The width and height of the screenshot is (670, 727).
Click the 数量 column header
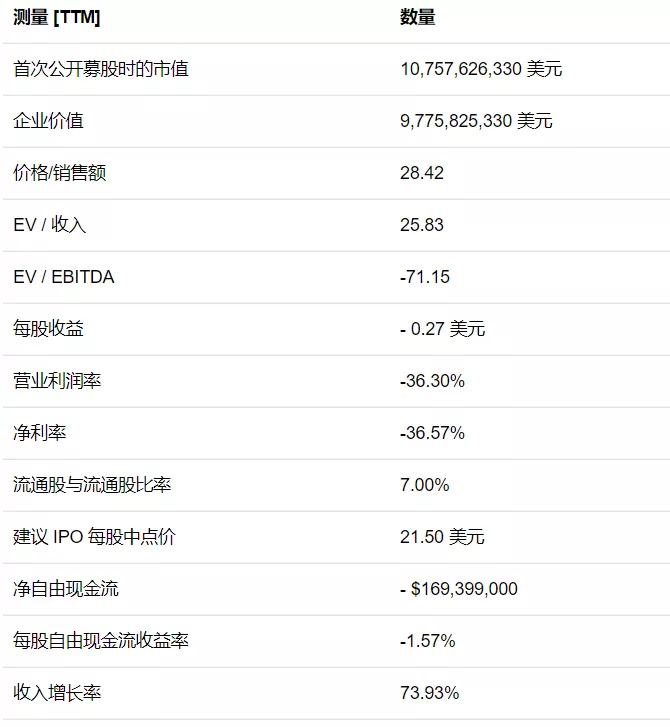[417, 18]
